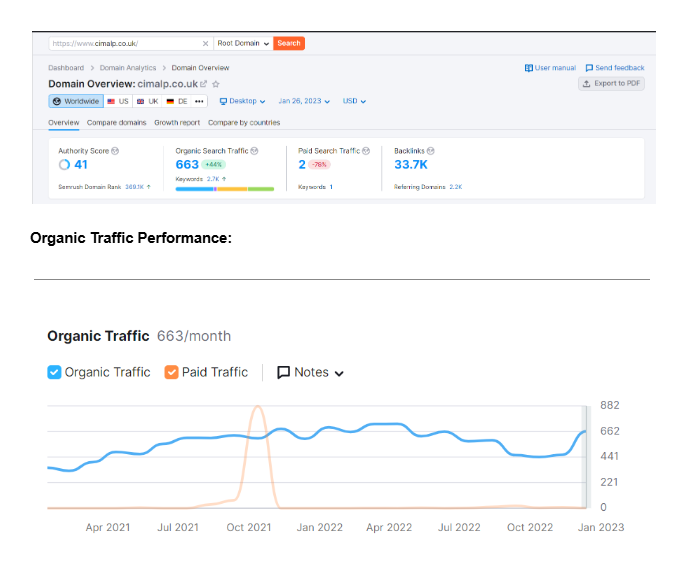699x566 pixels.
Task: Click Backlinks info icon
Action: pyautogui.click(x=431, y=151)
